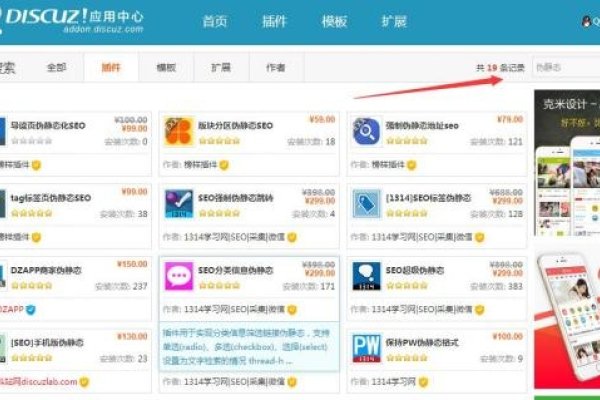Click the Discuz! 应用中心 logo
The height and width of the screenshot is (400, 600).
coord(72,20)
